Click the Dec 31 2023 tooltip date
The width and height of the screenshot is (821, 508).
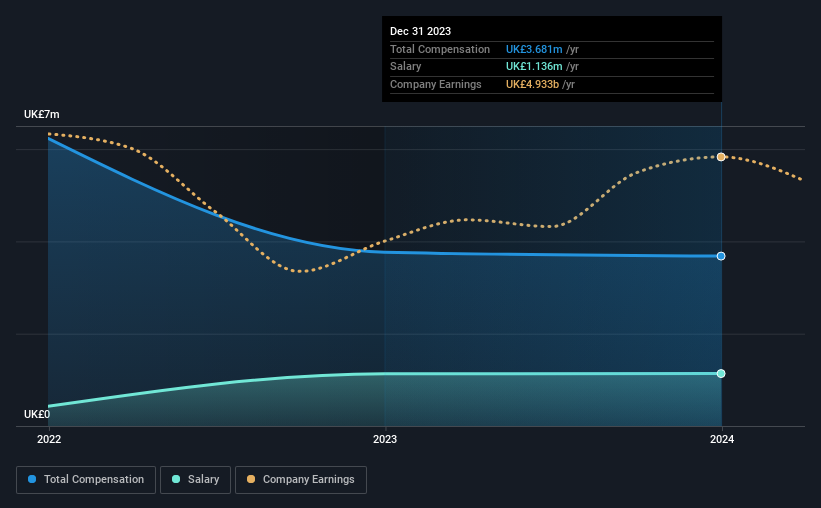[x=420, y=31]
